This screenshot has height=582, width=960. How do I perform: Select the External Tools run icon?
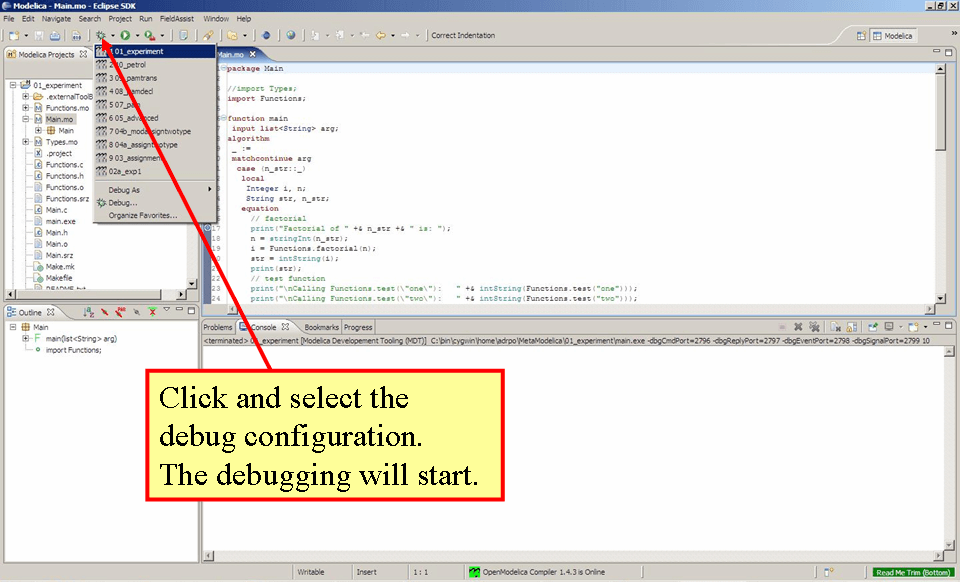point(148,35)
